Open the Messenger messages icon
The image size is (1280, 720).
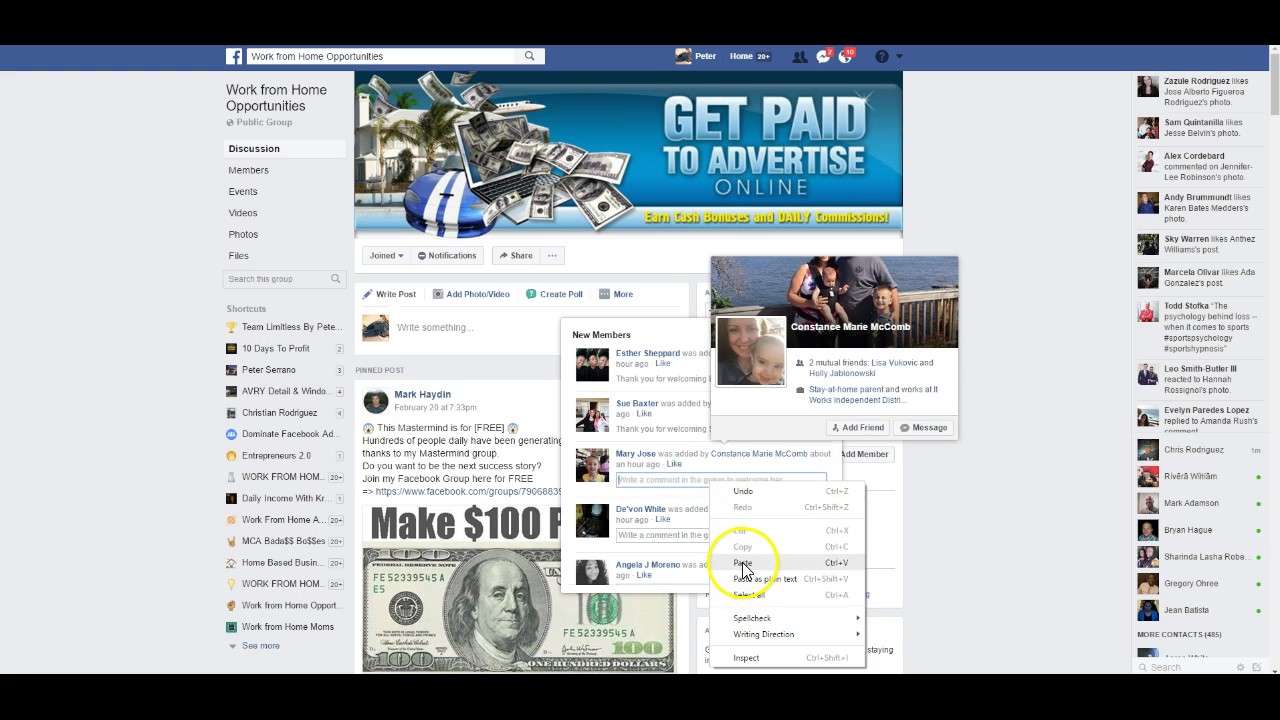823,57
